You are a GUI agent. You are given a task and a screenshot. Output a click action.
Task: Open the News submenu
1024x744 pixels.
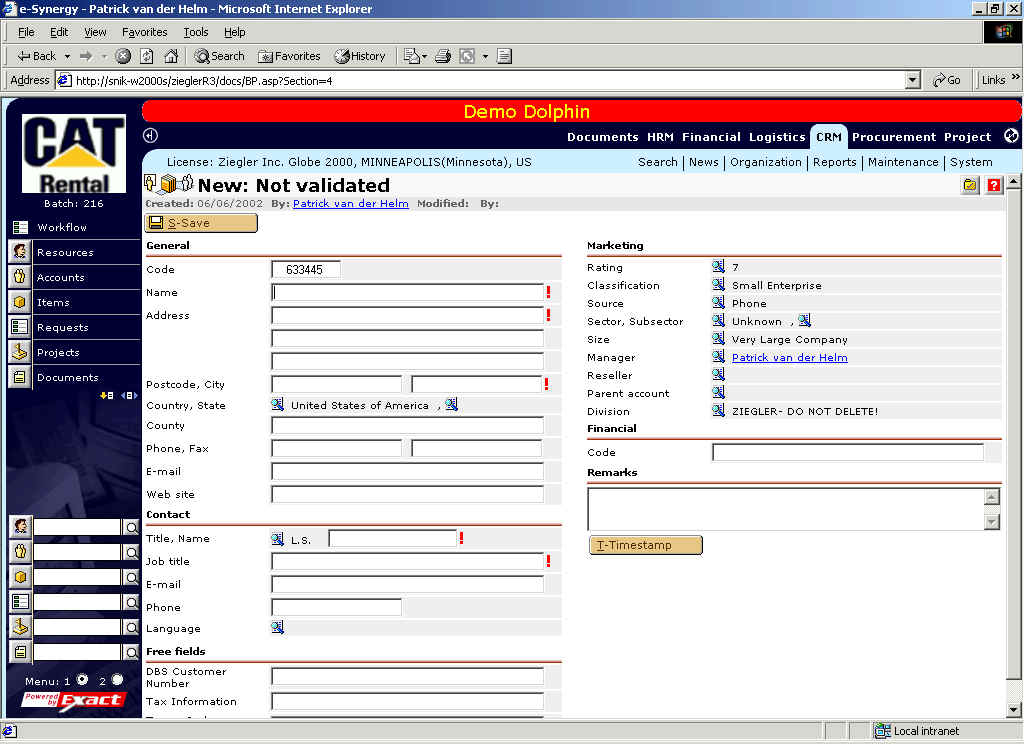[x=703, y=162]
